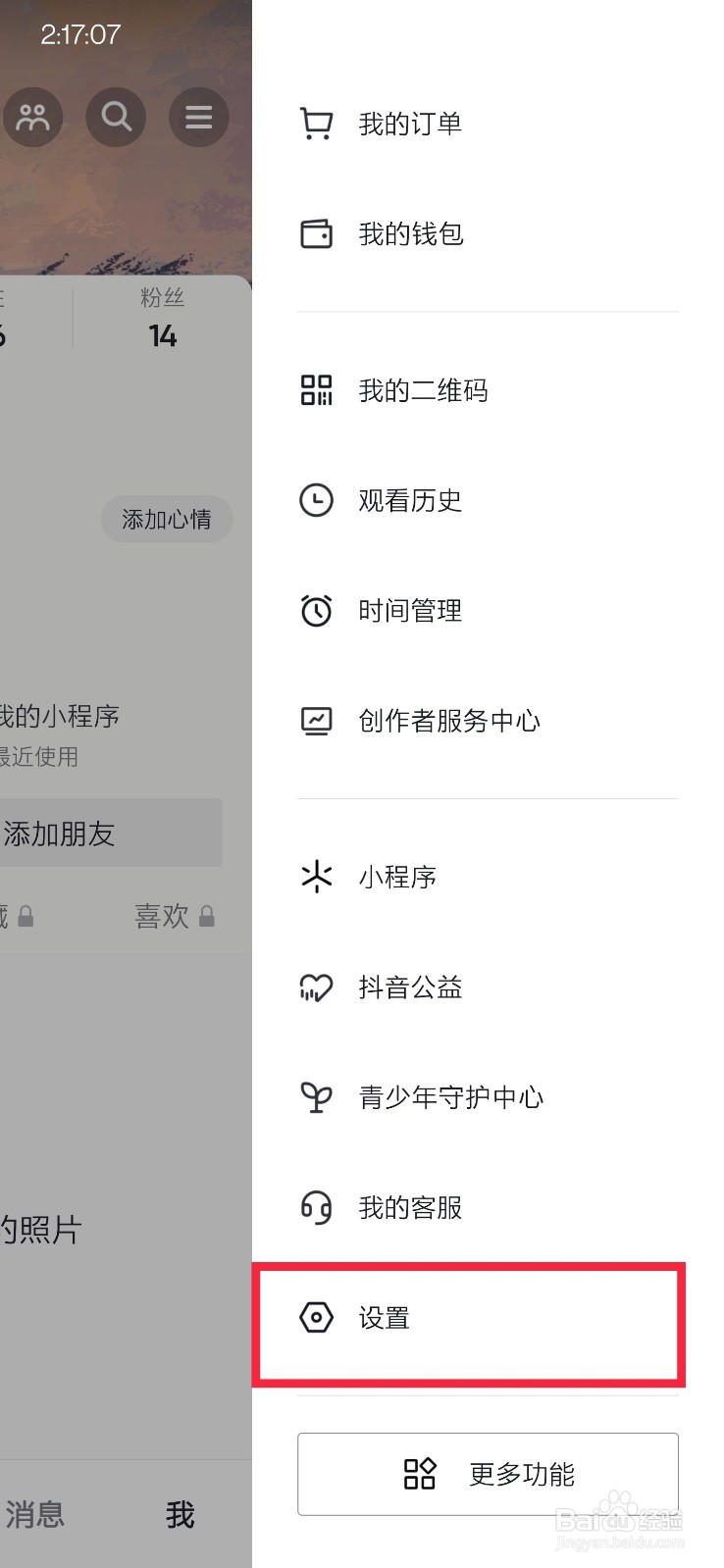The width and height of the screenshot is (724, 1568).
Task: Open 我的订单 shopping cart icon
Action: pos(316,123)
